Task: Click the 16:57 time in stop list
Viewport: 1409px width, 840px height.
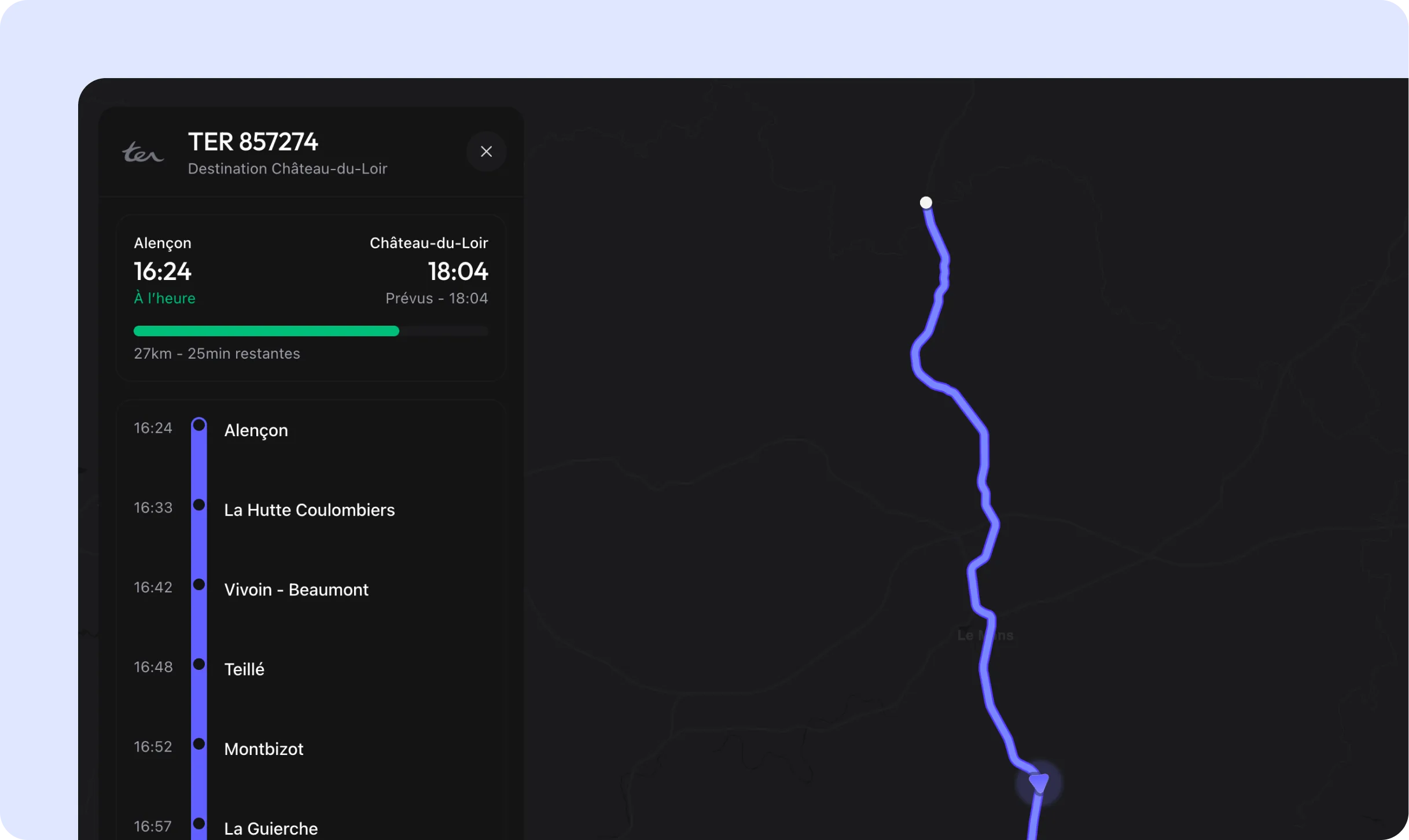Action: pyautogui.click(x=153, y=826)
